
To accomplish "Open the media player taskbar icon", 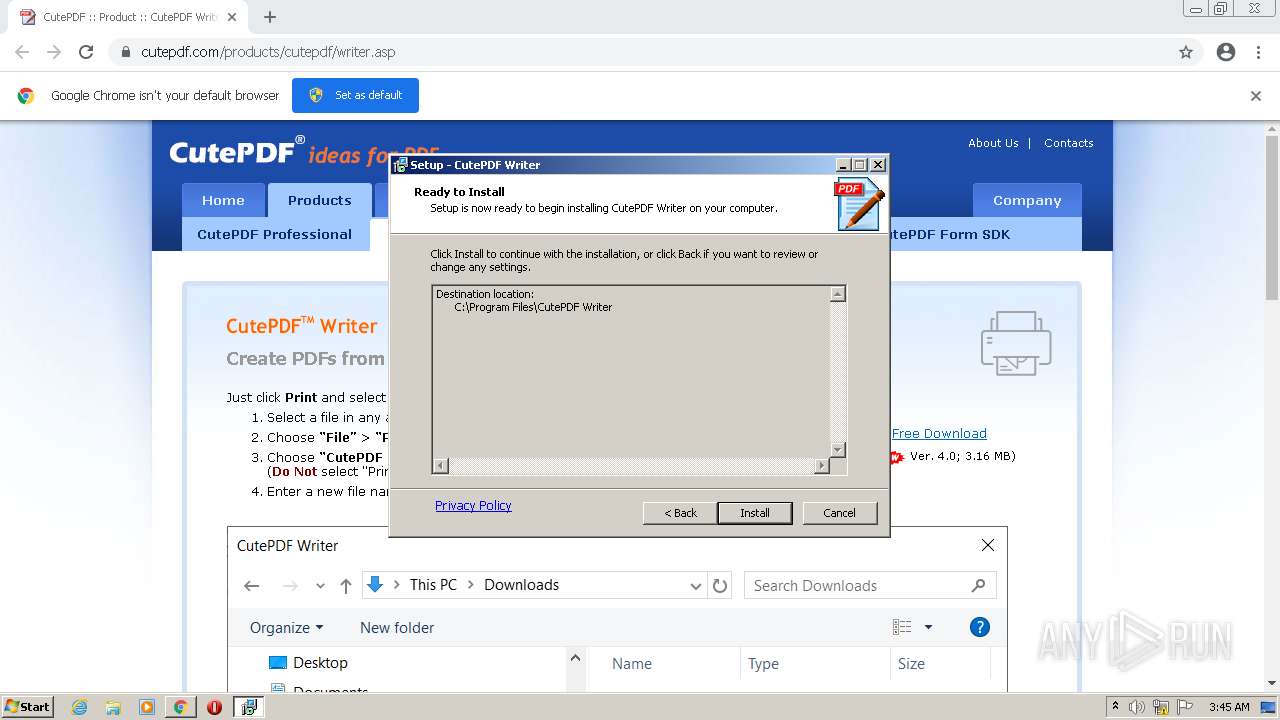I will [147, 707].
